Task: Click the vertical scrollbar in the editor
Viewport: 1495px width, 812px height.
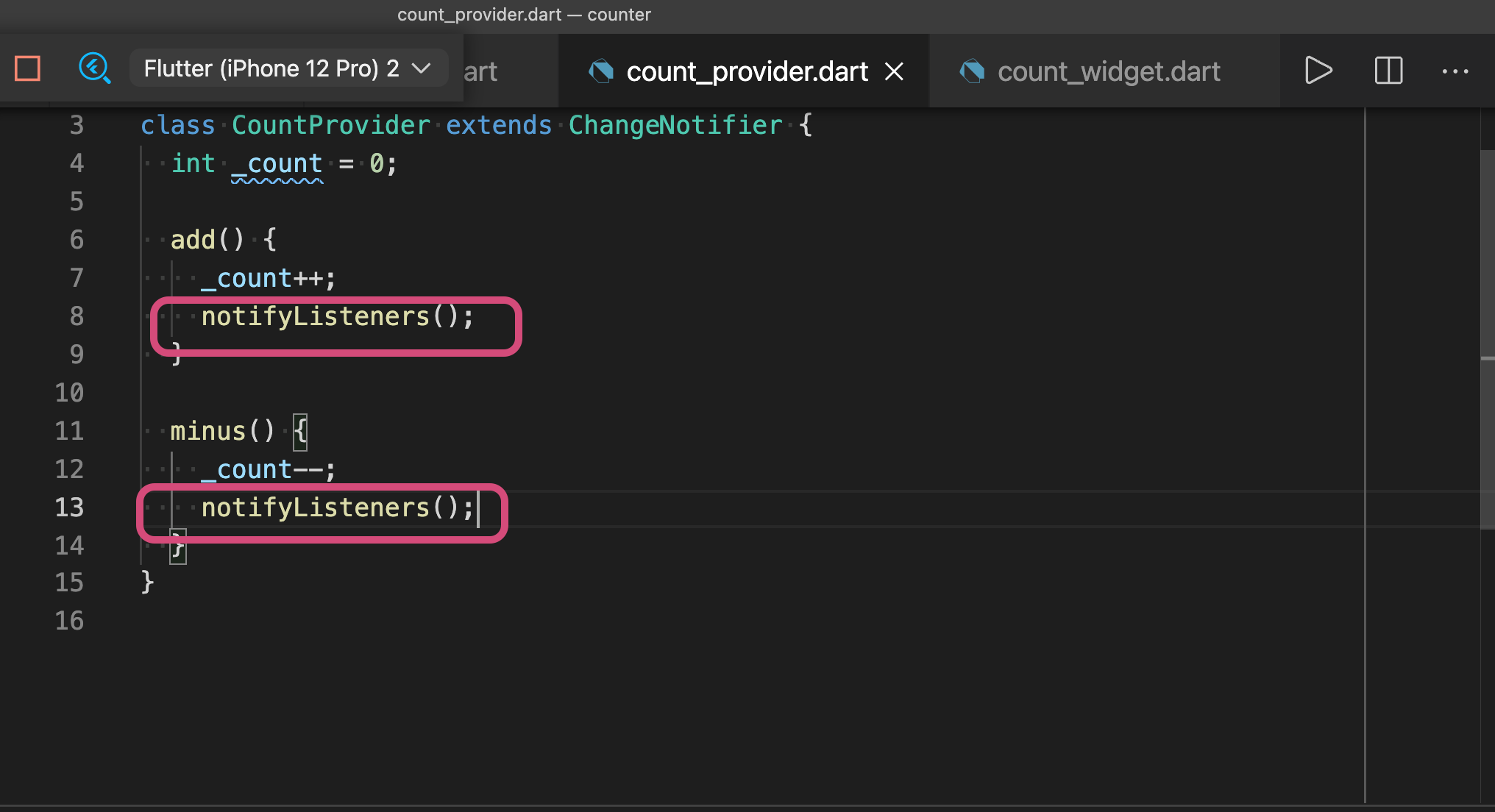Action: coord(1487,338)
